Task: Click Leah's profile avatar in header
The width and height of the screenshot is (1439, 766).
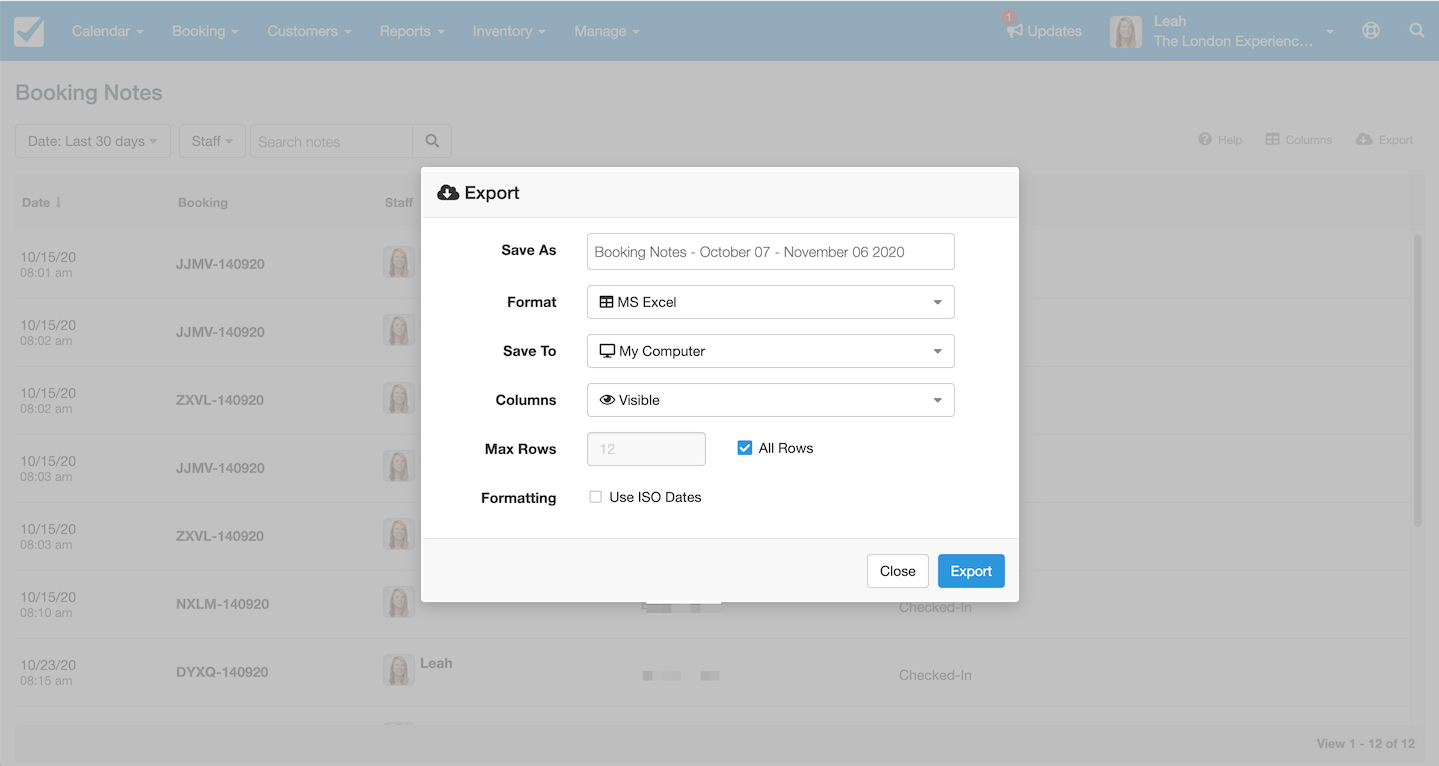Action: click(1126, 31)
